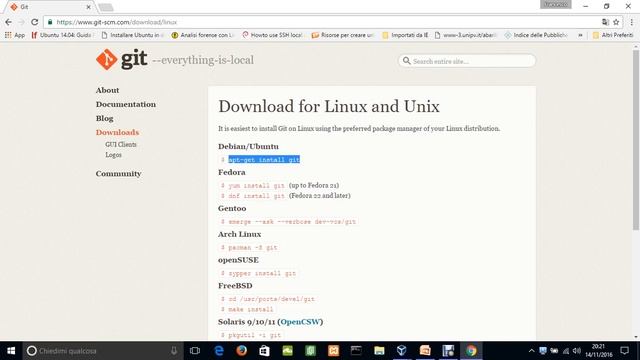
Task: Click the highlighted apt-get install git command
Action: pos(264,160)
